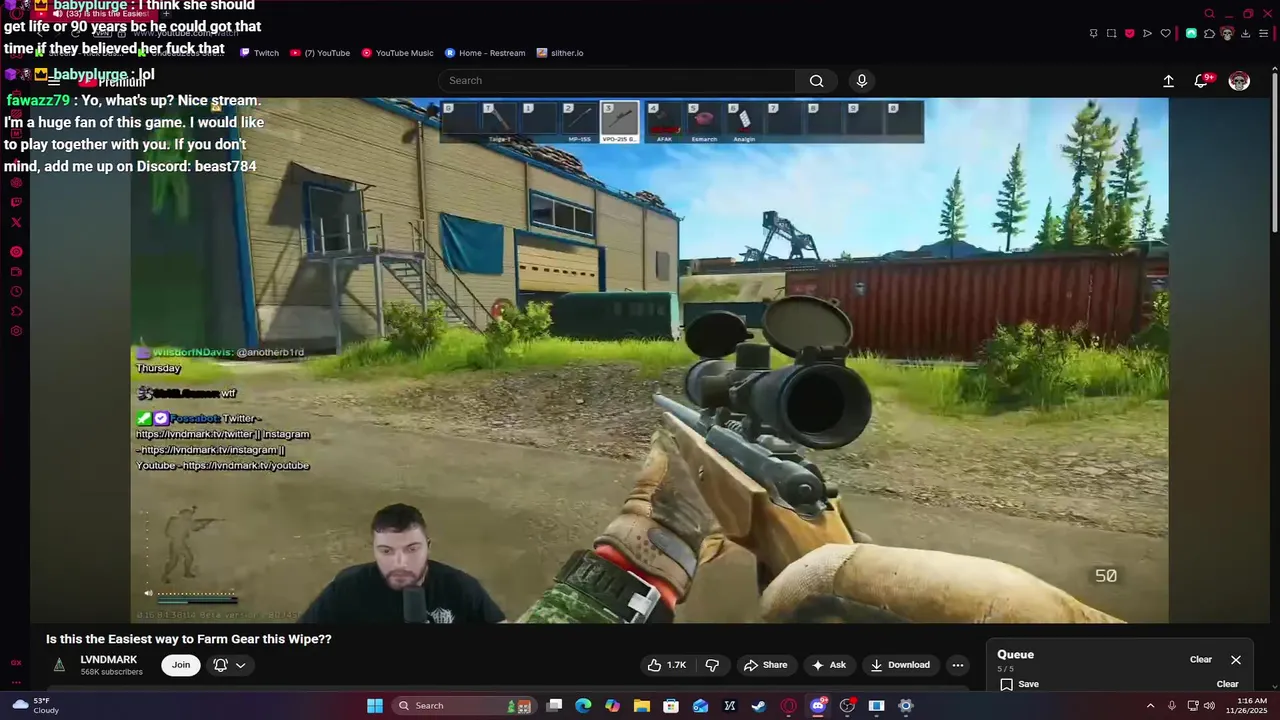
Task: Open YouTube create/upload icon
Action: pyautogui.click(x=1168, y=81)
